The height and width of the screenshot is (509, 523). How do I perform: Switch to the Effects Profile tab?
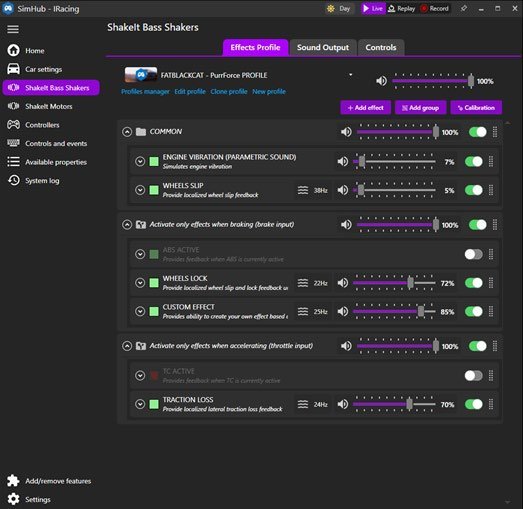pyautogui.click(x=255, y=48)
